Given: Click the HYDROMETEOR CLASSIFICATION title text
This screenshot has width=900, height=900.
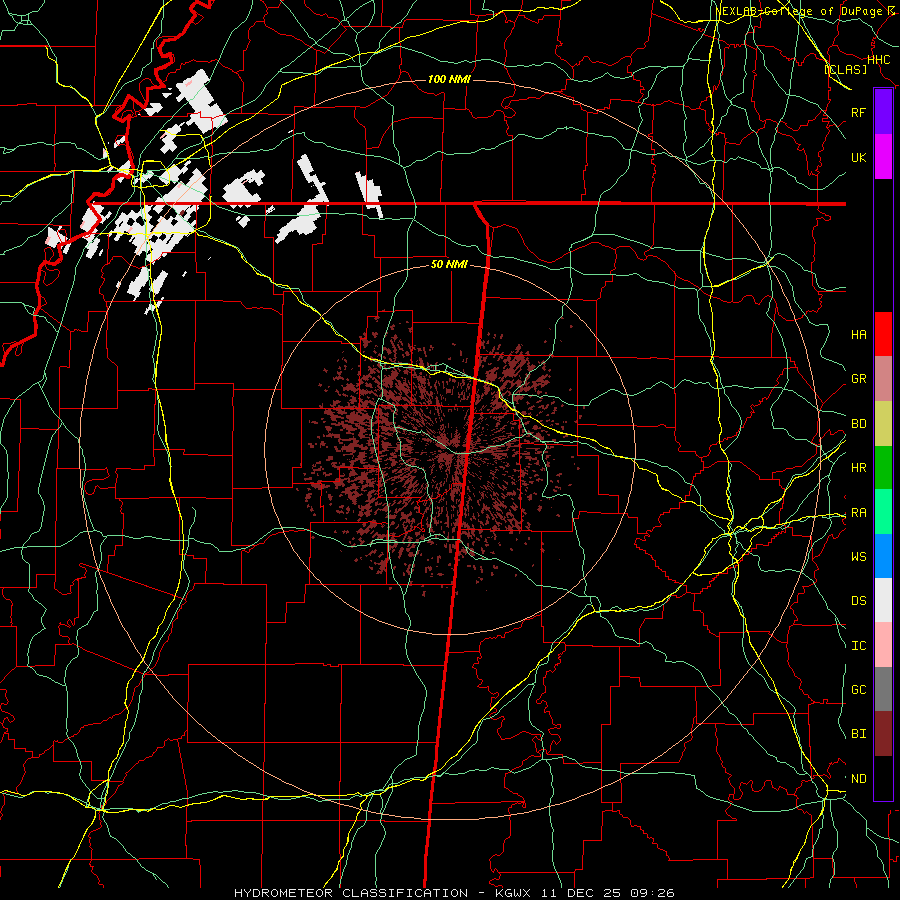Looking at the screenshot, I should (x=351, y=893).
